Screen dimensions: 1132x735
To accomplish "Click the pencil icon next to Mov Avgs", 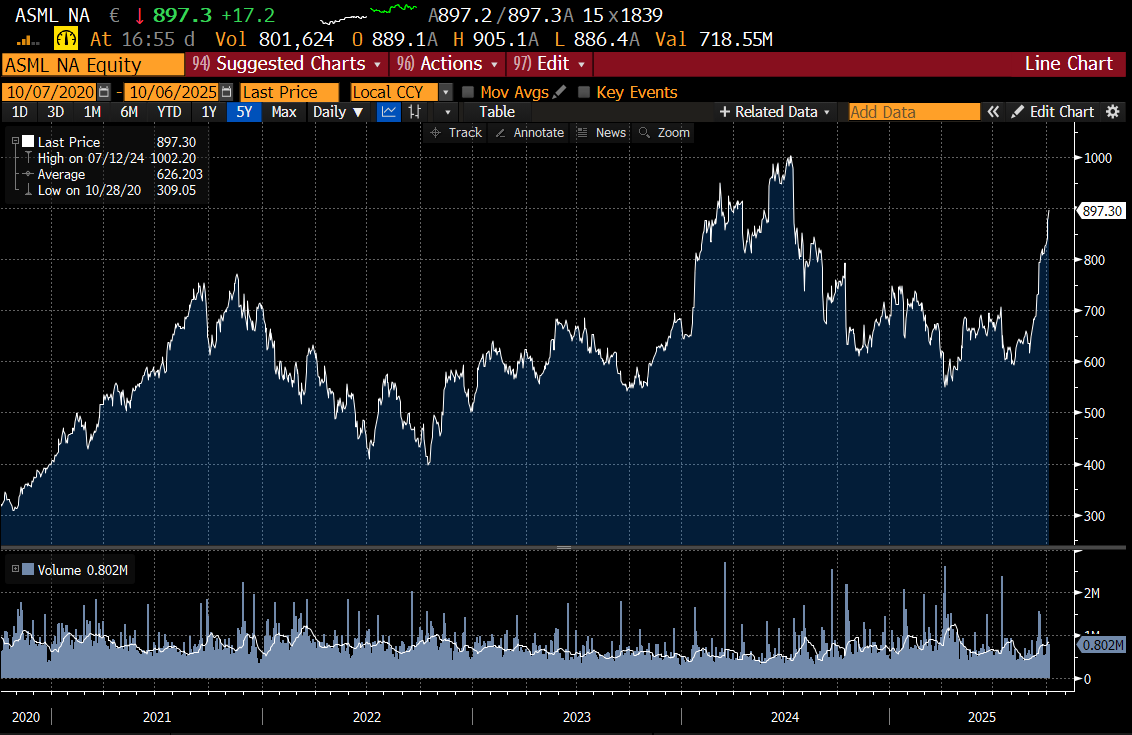I will click(x=560, y=92).
